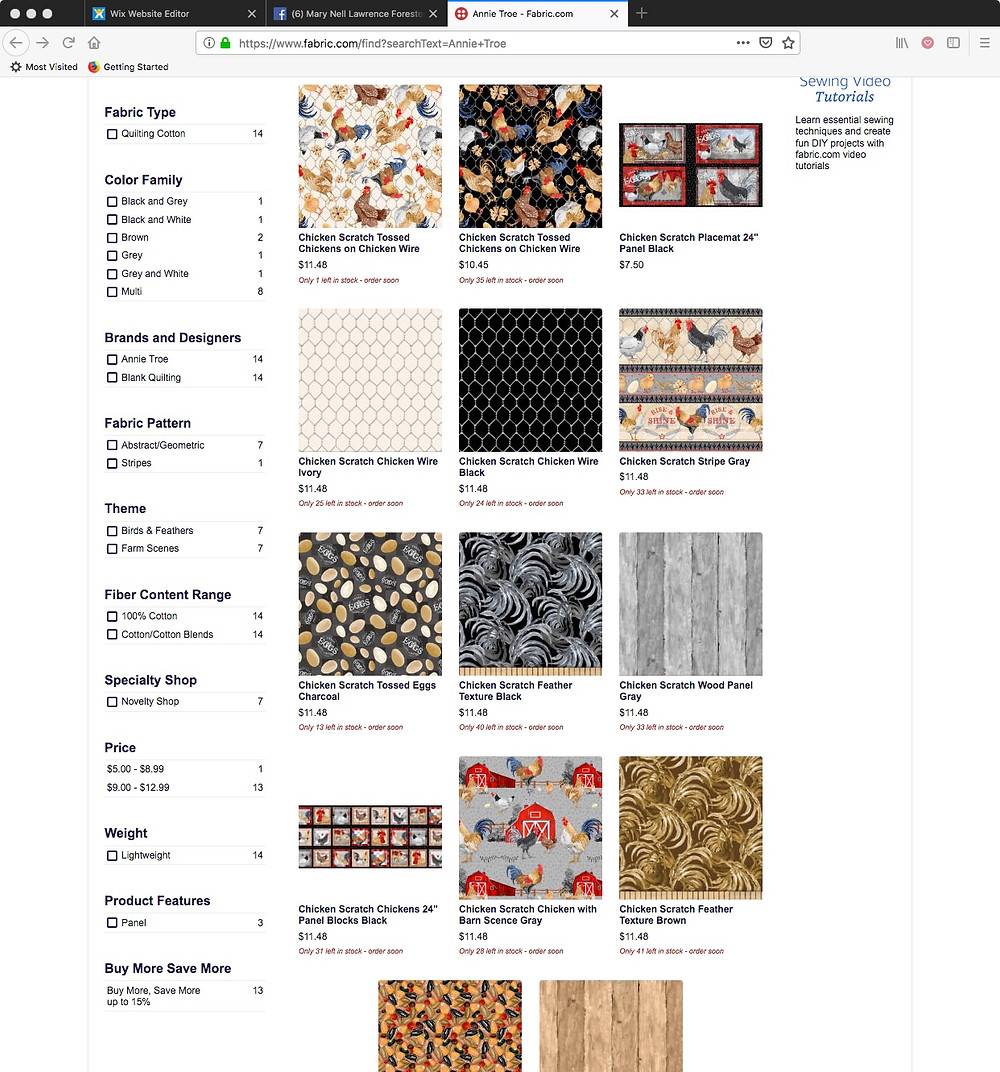This screenshot has height=1072, width=1000.
Task: Open Chicken Scratch Stripe Gray product
Action: (x=684, y=461)
